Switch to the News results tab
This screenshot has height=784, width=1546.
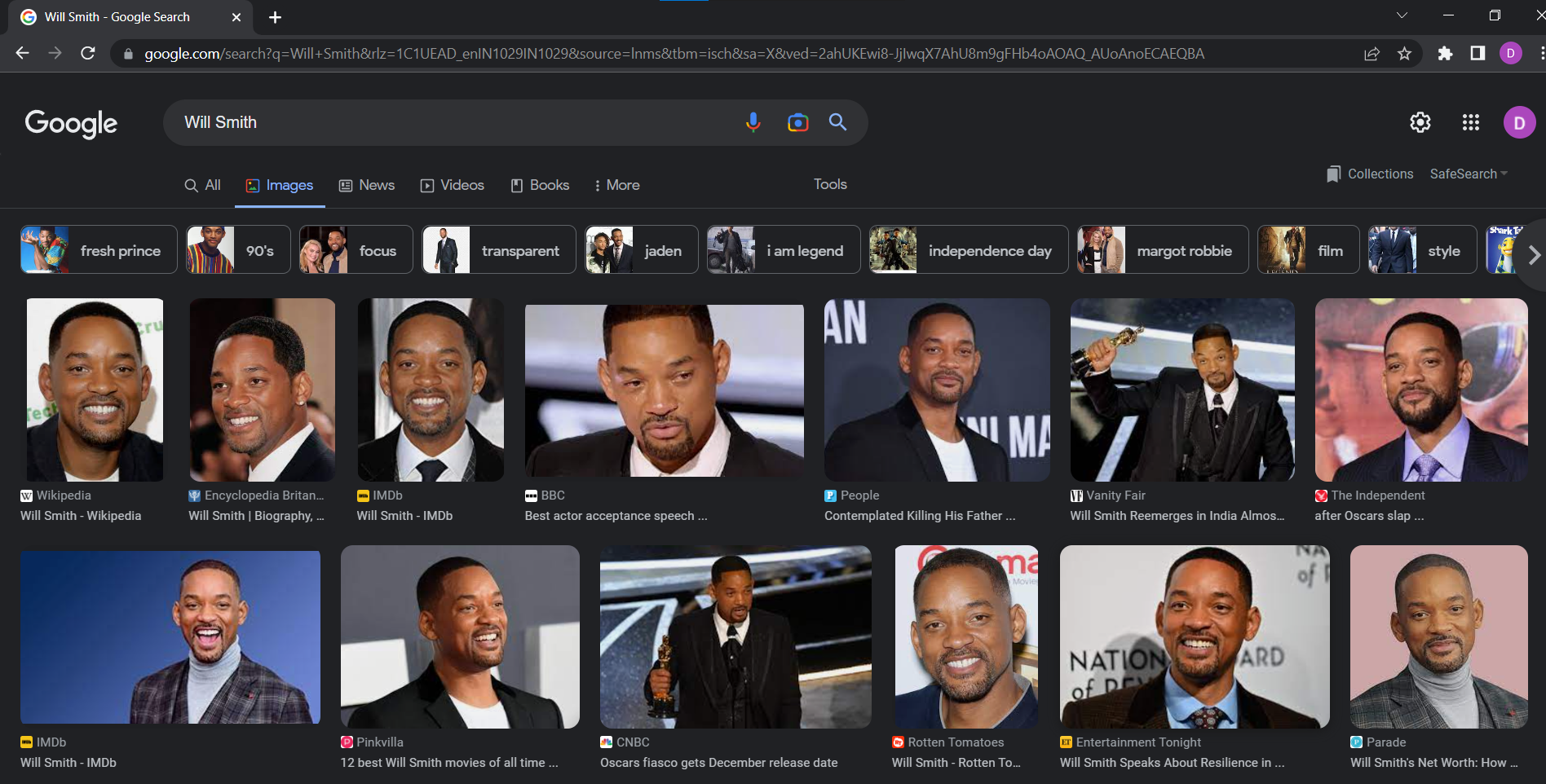pos(367,185)
